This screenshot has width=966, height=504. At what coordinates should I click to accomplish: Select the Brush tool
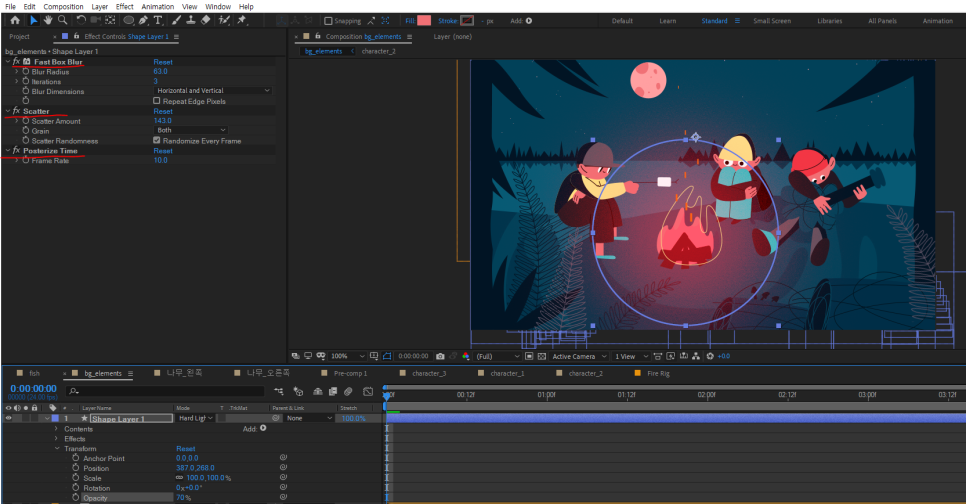[x=176, y=20]
